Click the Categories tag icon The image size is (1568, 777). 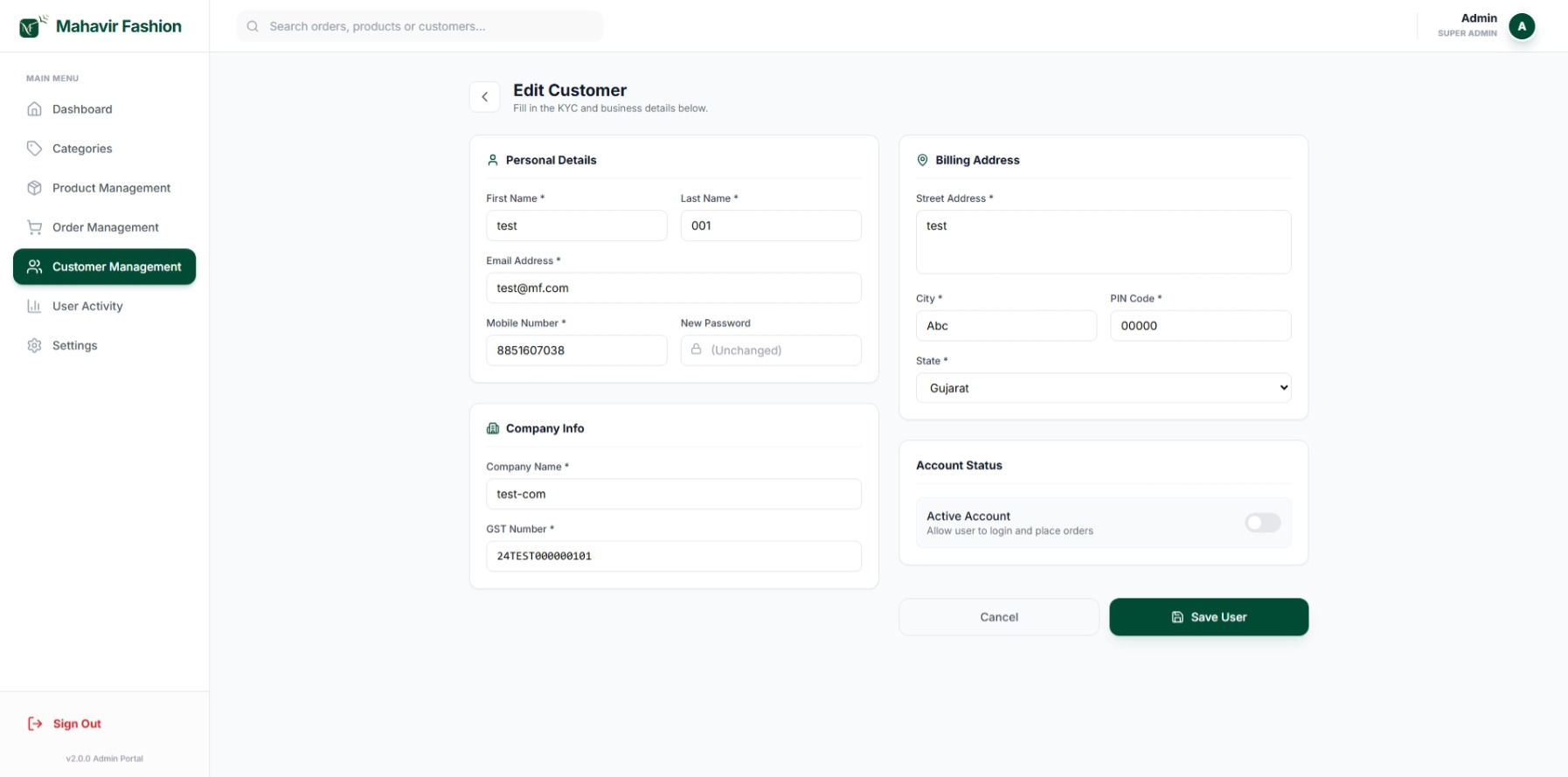[x=34, y=149]
